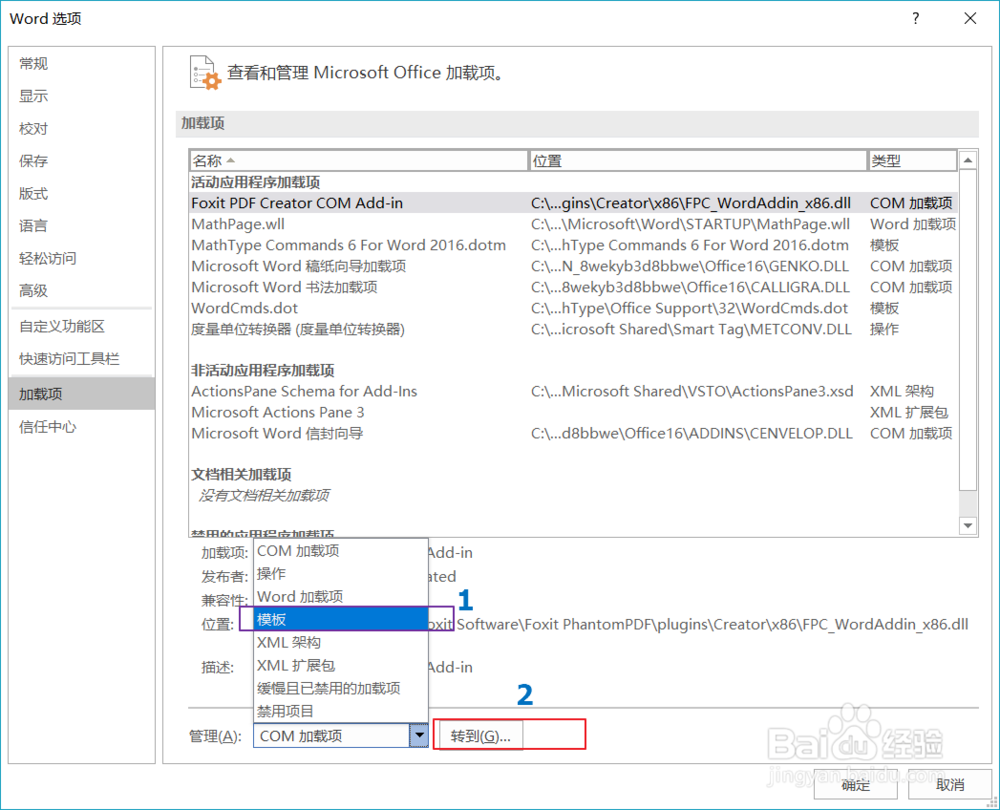The image size is (1000, 810).
Task: Select ActionsPane Schema for Add-Ins row
Action: (573, 391)
